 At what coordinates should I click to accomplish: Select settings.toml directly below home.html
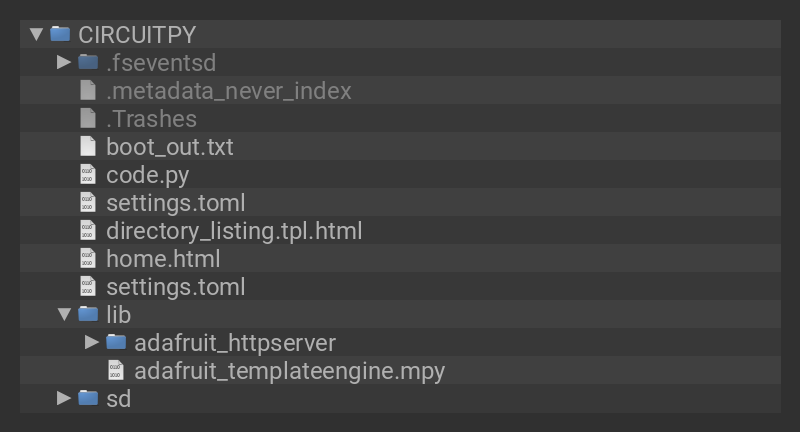pos(175,287)
